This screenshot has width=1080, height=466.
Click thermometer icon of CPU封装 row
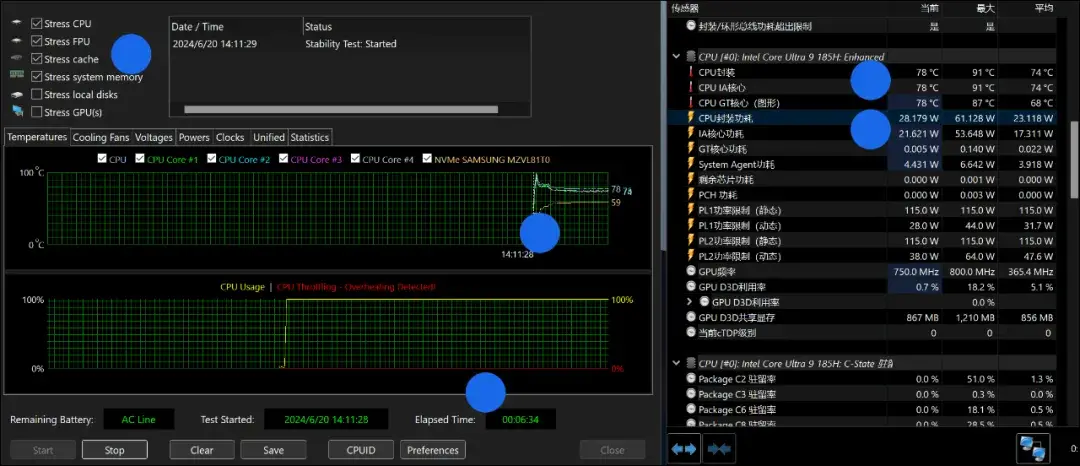tap(691, 72)
